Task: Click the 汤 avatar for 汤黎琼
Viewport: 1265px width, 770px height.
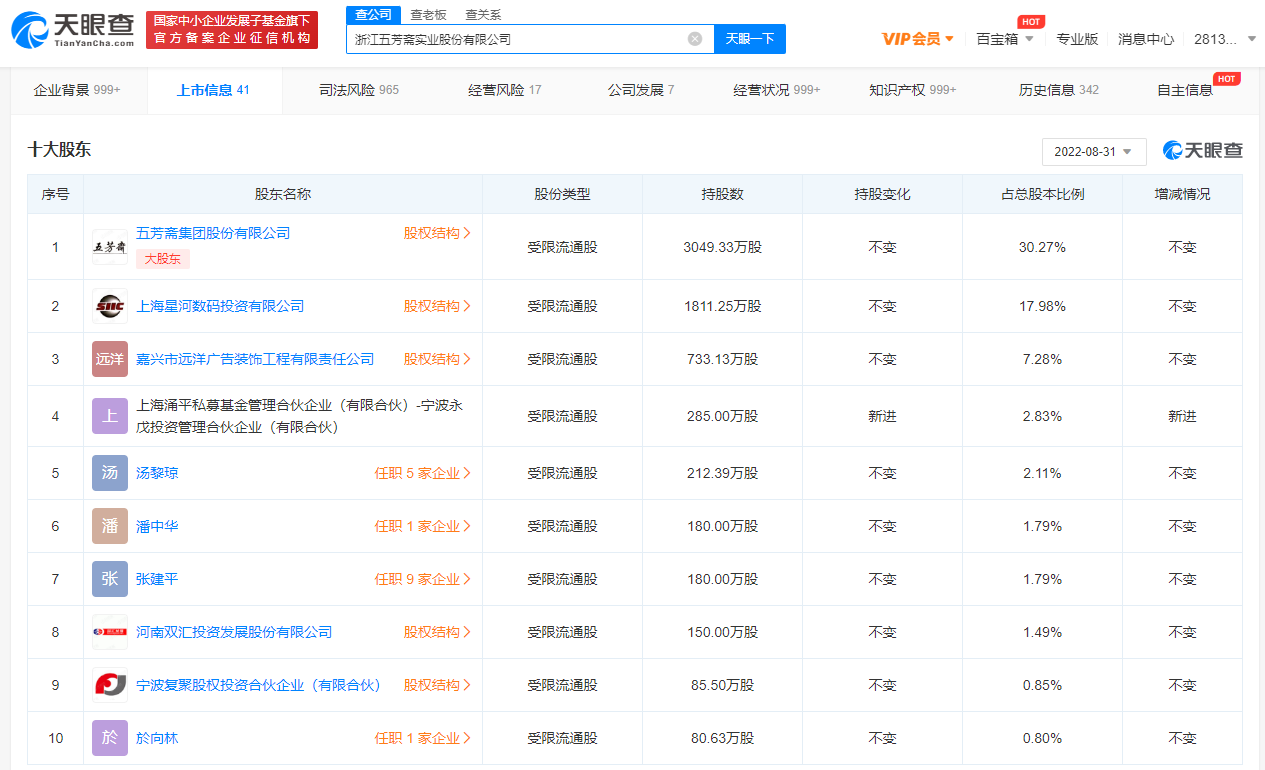Action: click(x=110, y=473)
